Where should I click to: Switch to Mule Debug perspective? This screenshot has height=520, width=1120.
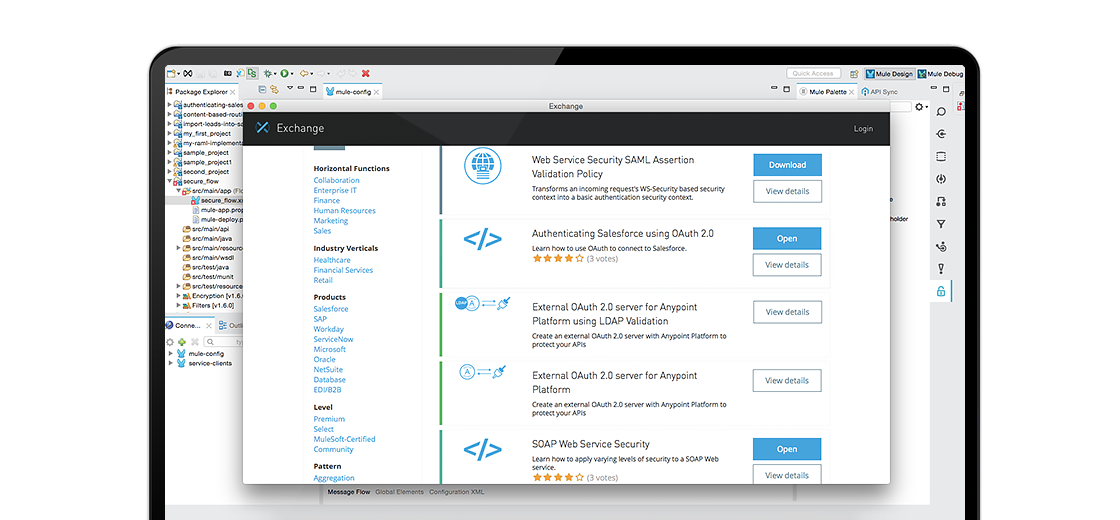point(940,74)
